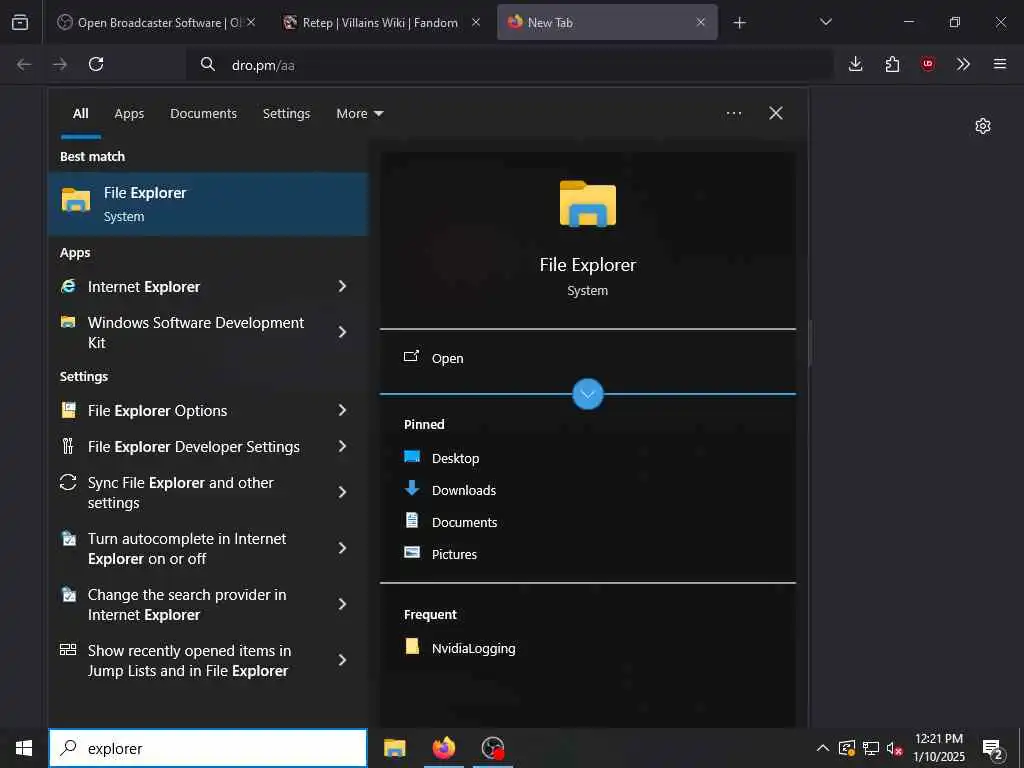Expand Show recently opened items arrow

(x=342, y=660)
